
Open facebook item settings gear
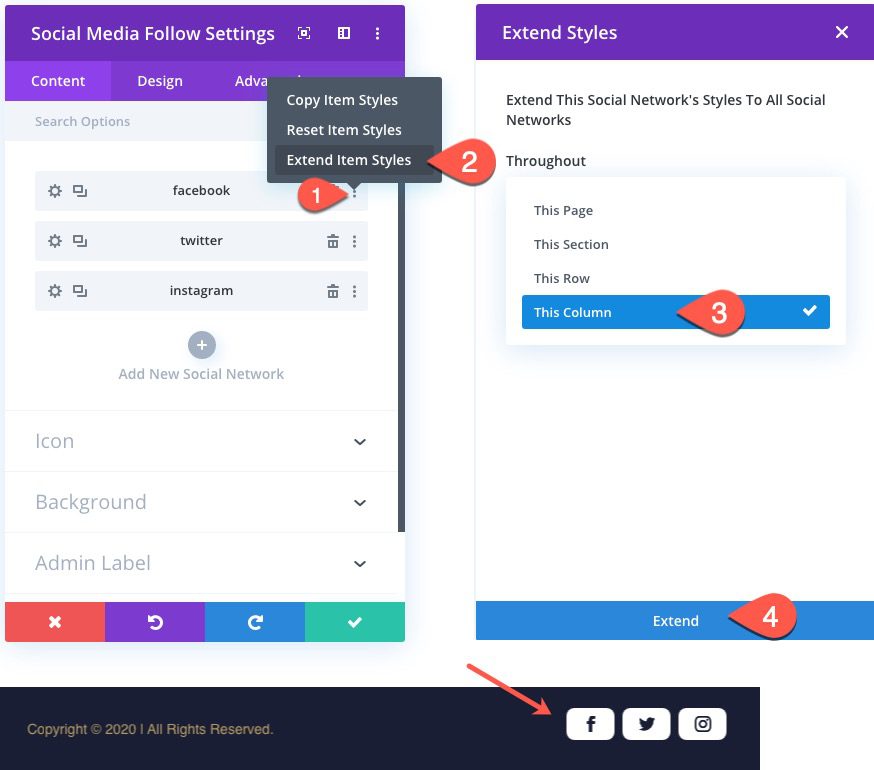pos(55,190)
